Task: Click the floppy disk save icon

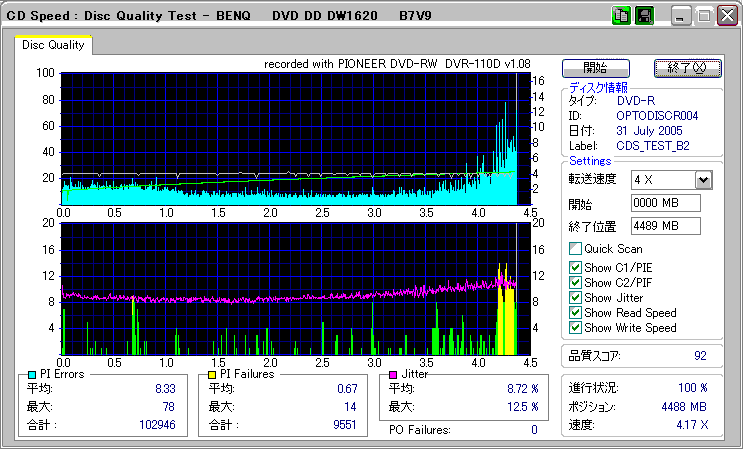Action: click(x=644, y=16)
